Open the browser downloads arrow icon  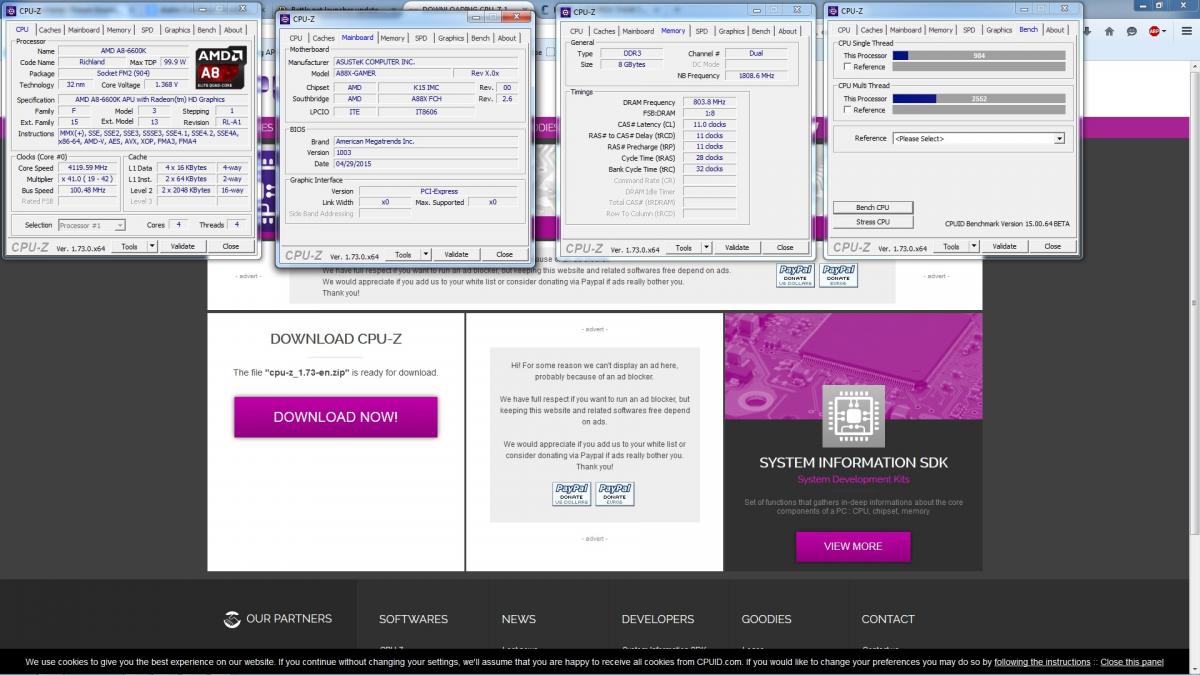(x=1089, y=31)
